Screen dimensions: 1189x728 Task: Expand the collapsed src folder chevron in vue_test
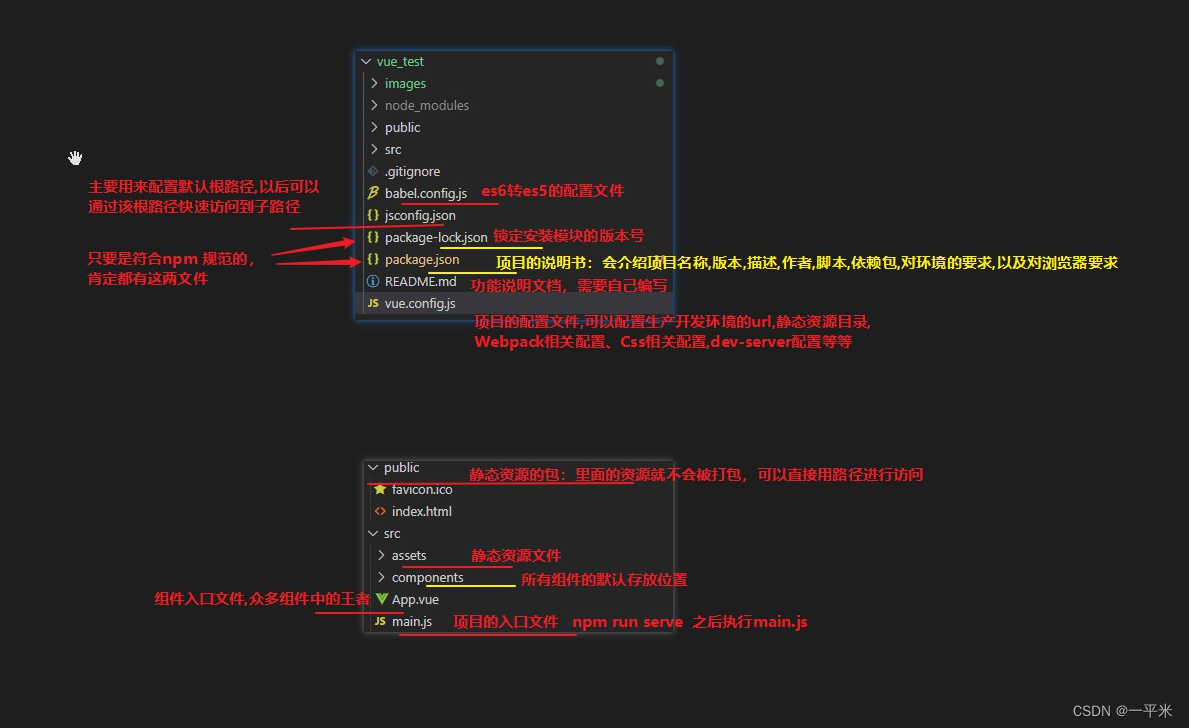click(374, 149)
